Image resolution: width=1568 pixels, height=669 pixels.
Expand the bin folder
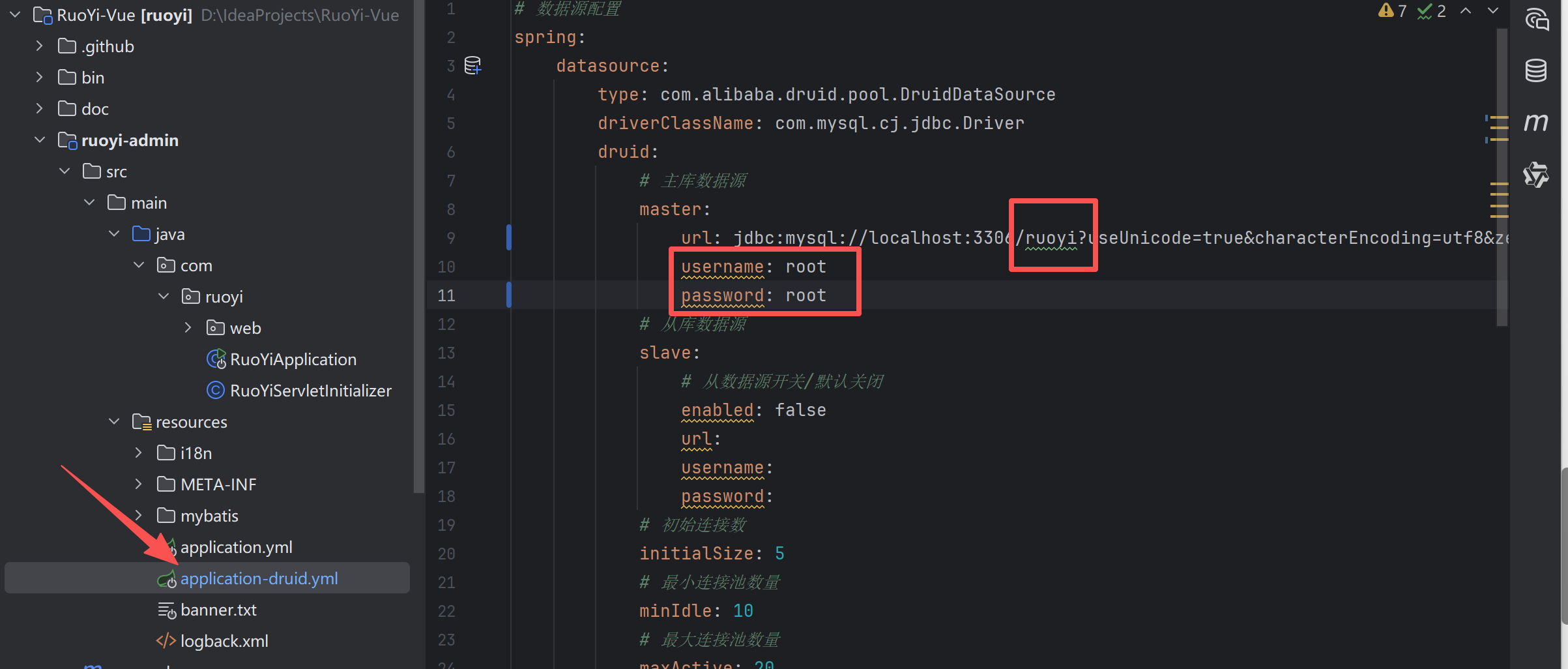pyautogui.click(x=40, y=78)
